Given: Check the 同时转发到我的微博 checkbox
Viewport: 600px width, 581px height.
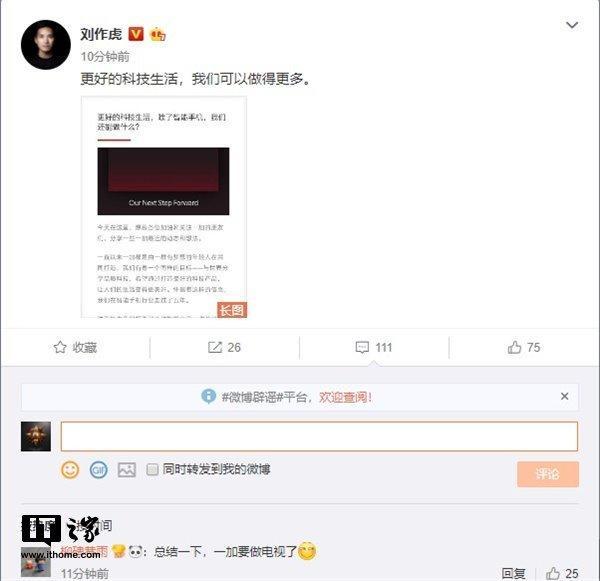Looking at the screenshot, I should coord(152,469).
